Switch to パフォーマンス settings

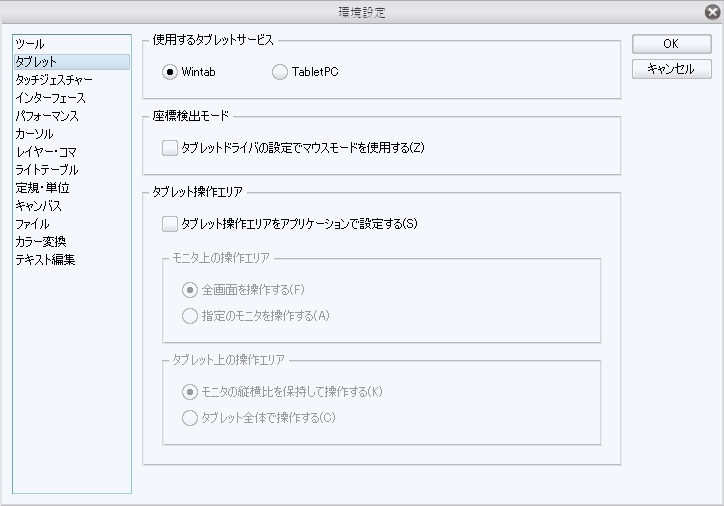tap(48, 116)
